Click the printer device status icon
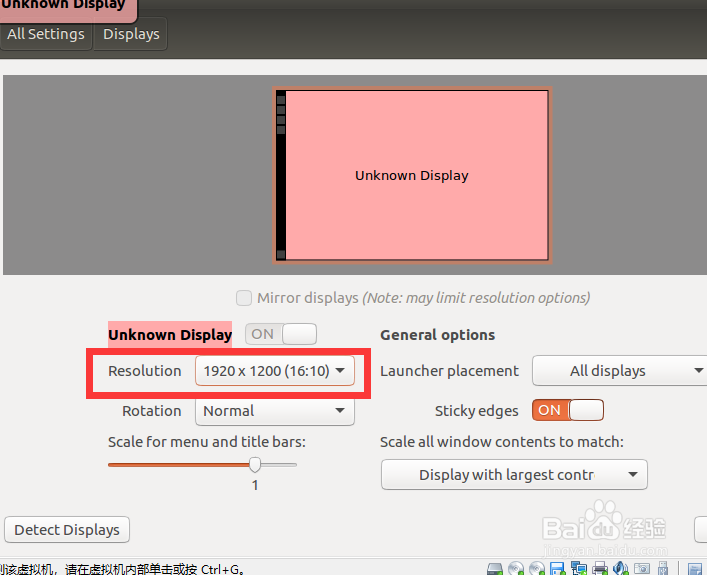Screen dimensions: 707x575 pyautogui.click(x=600, y=568)
